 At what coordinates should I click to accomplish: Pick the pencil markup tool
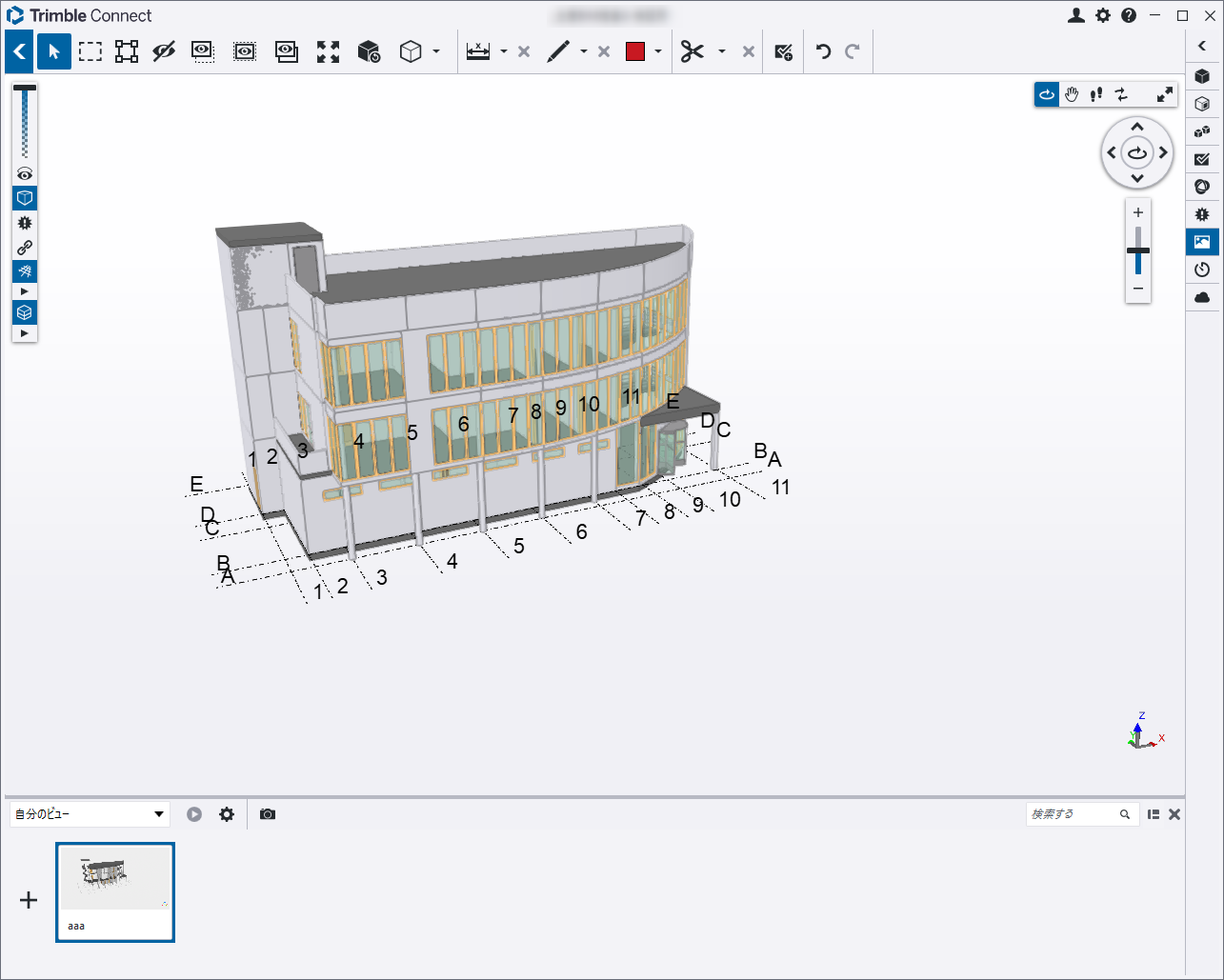tap(558, 52)
